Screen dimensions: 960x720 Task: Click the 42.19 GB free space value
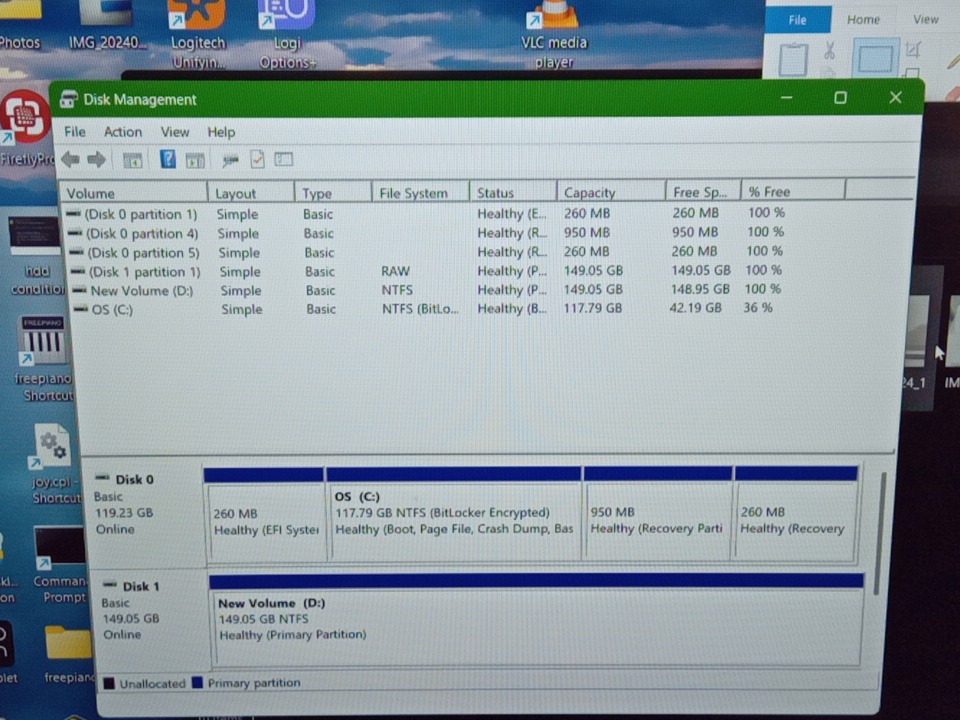696,307
